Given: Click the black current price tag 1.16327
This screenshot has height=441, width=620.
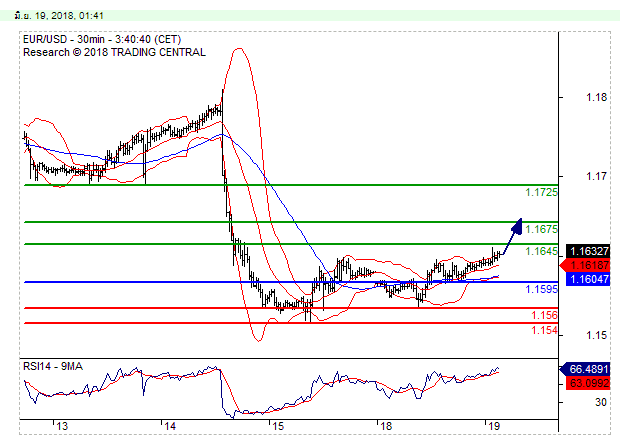Looking at the screenshot, I should 589,251.
